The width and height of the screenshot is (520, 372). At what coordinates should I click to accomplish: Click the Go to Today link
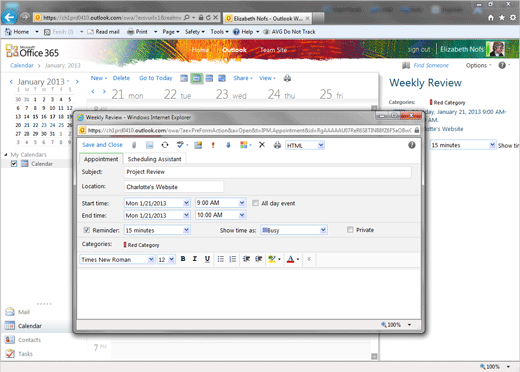pyautogui.click(x=156, y=78)
